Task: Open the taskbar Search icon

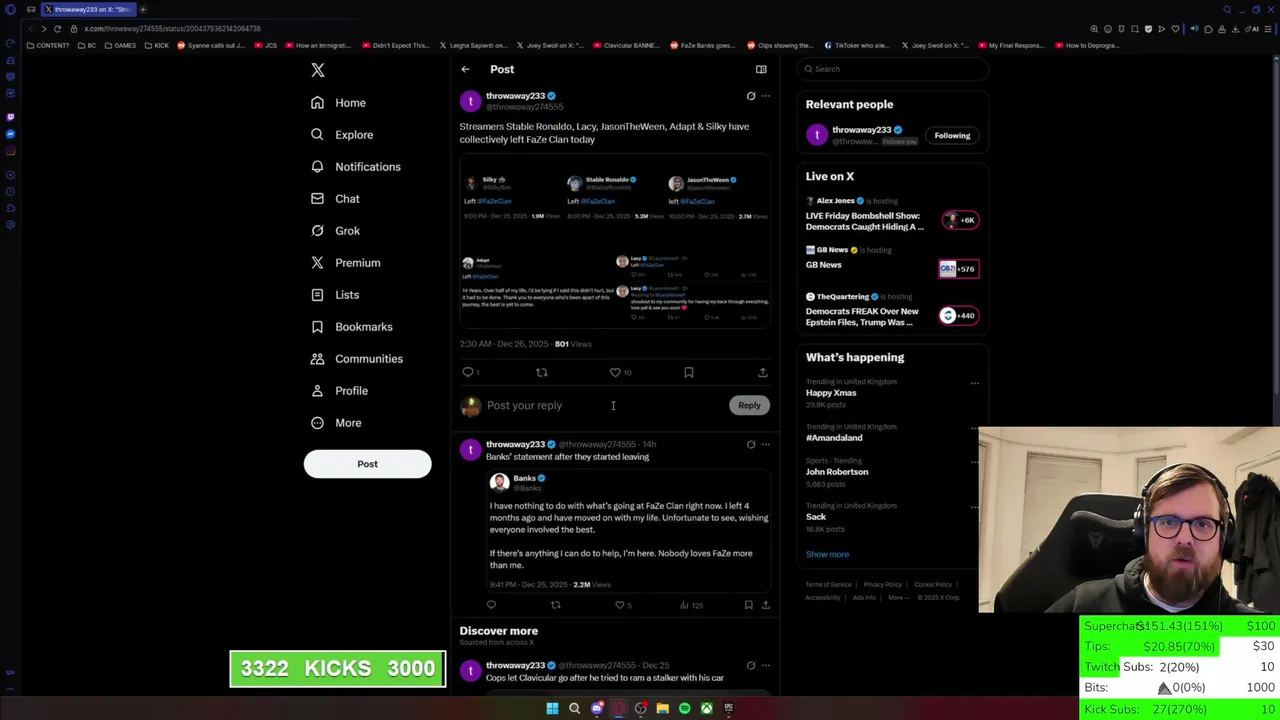Action: pos(574,709)
